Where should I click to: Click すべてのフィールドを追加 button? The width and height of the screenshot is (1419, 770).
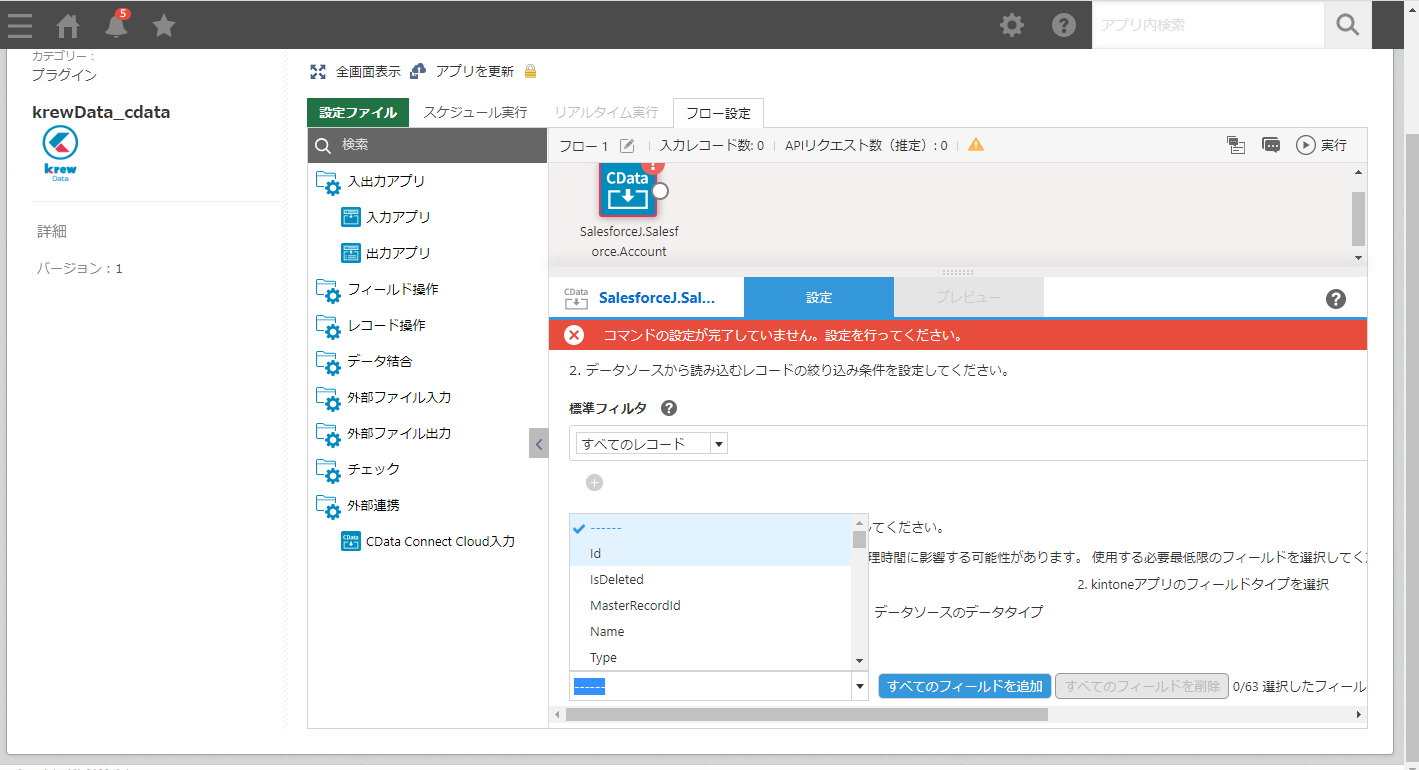tap(965, 686)
